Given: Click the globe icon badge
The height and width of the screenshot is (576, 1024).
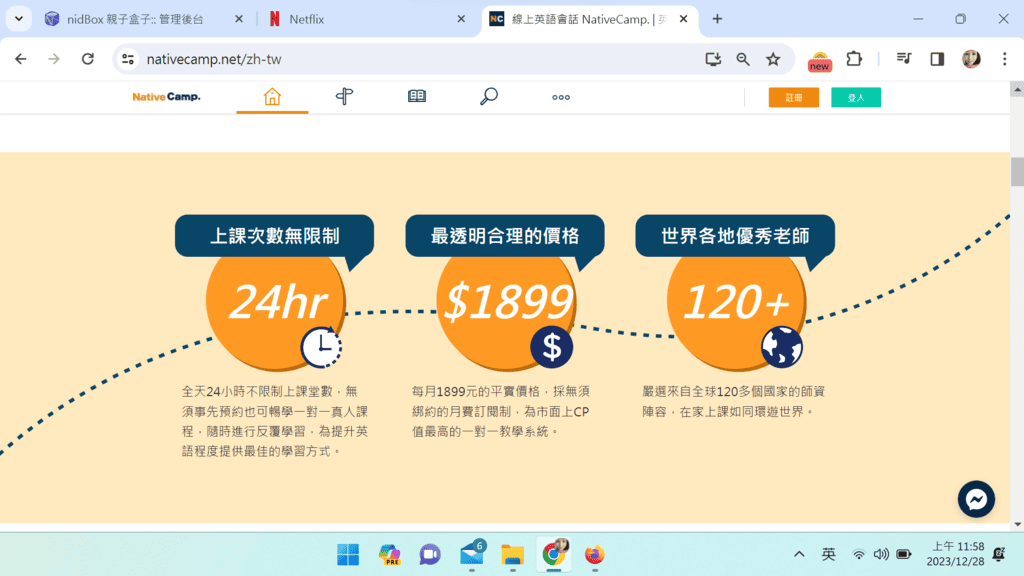Looking at the screenshot, I should coord(782,347).
